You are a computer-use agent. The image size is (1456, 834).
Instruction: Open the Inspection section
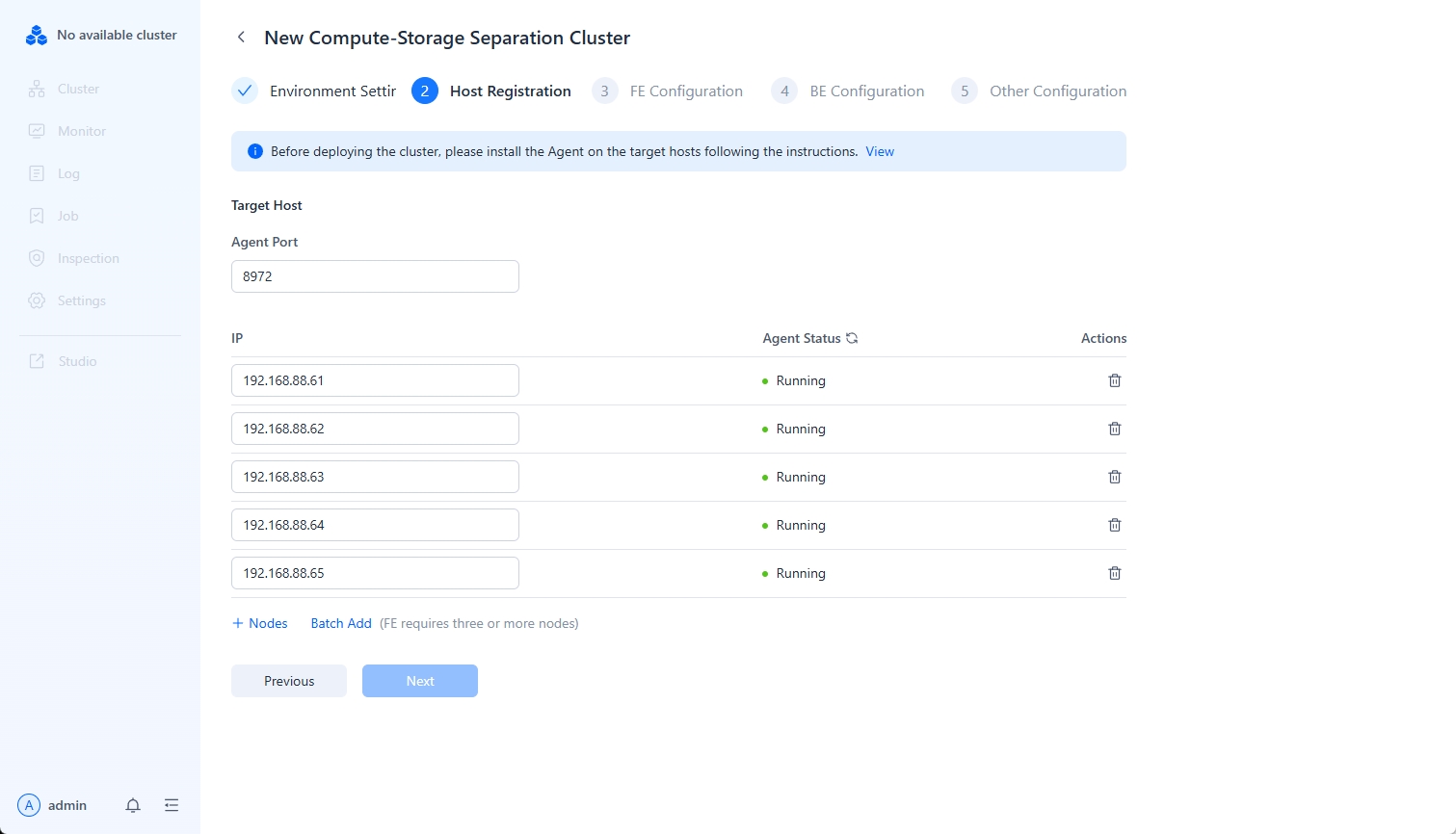point(88,258)
